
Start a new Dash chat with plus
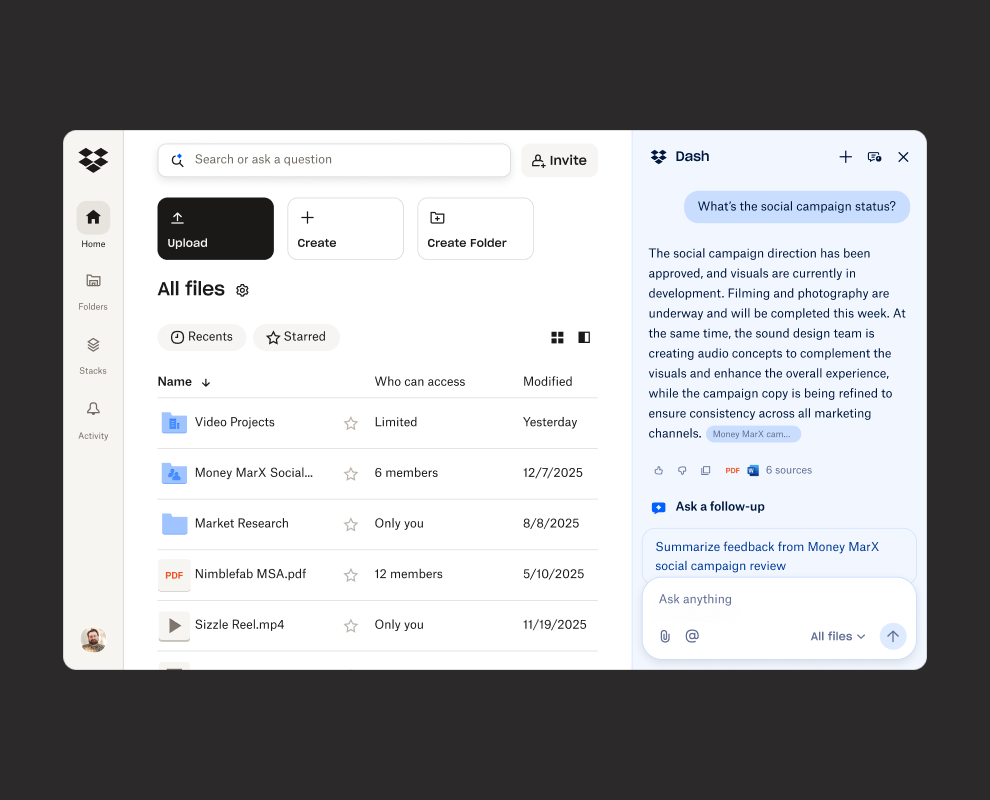(845, 157)
